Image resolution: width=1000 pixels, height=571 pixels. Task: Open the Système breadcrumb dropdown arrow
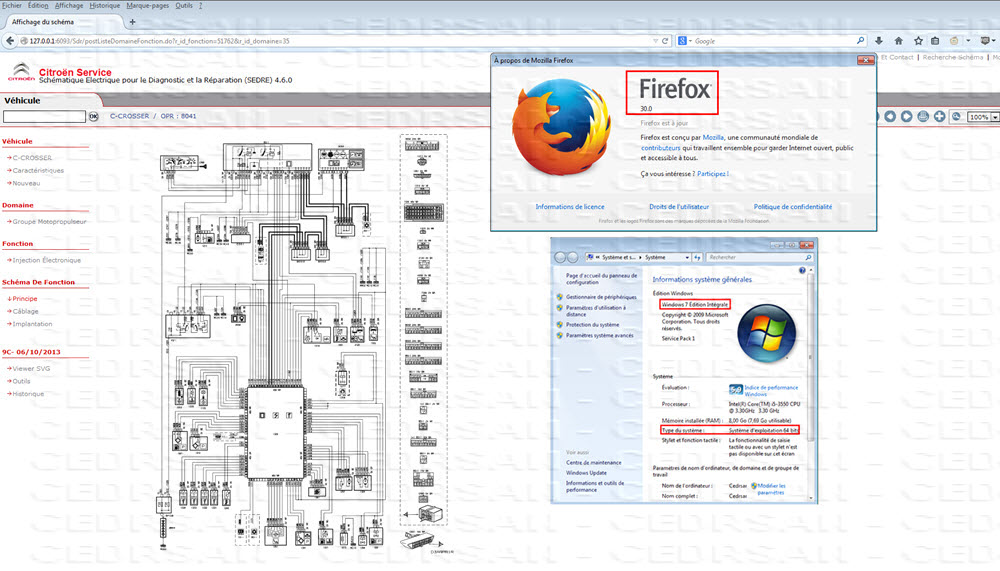pos(686,257)
